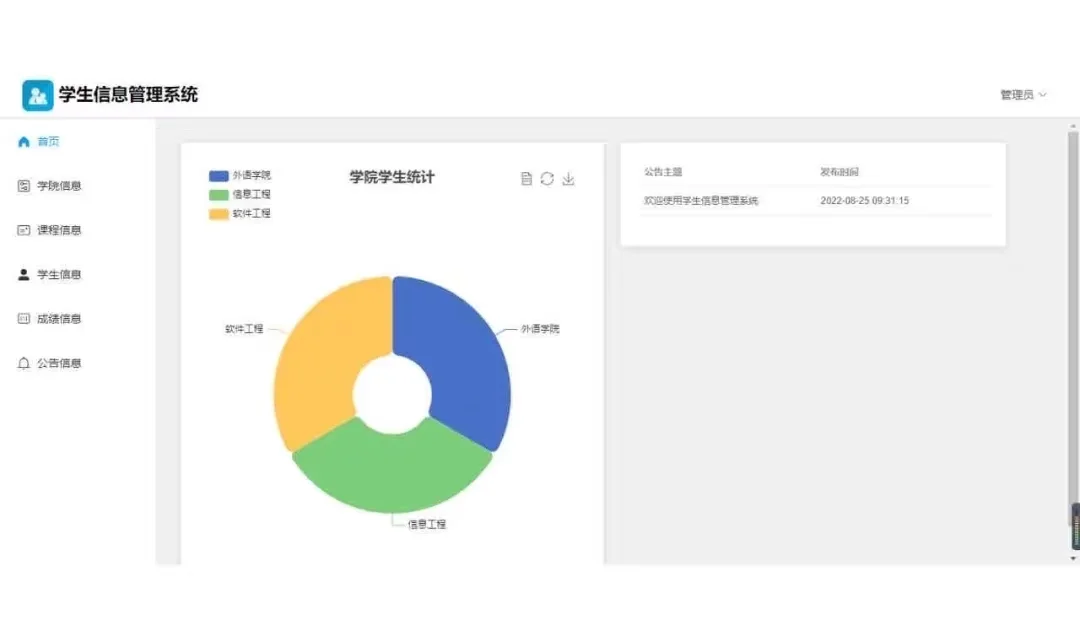Download the chart as an image
1080x636 pixels.
click(x=568, y=178)
